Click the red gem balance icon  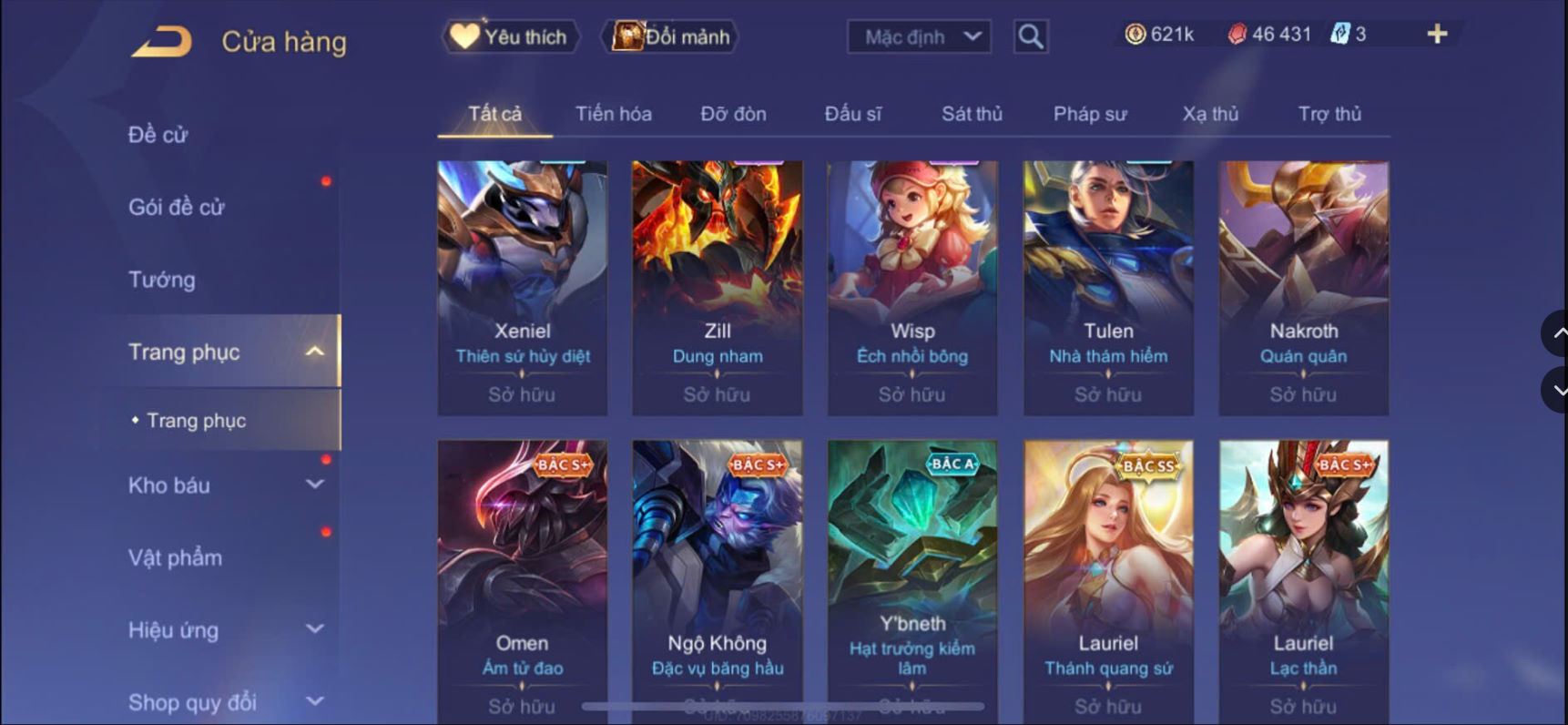pos(1237,35)
